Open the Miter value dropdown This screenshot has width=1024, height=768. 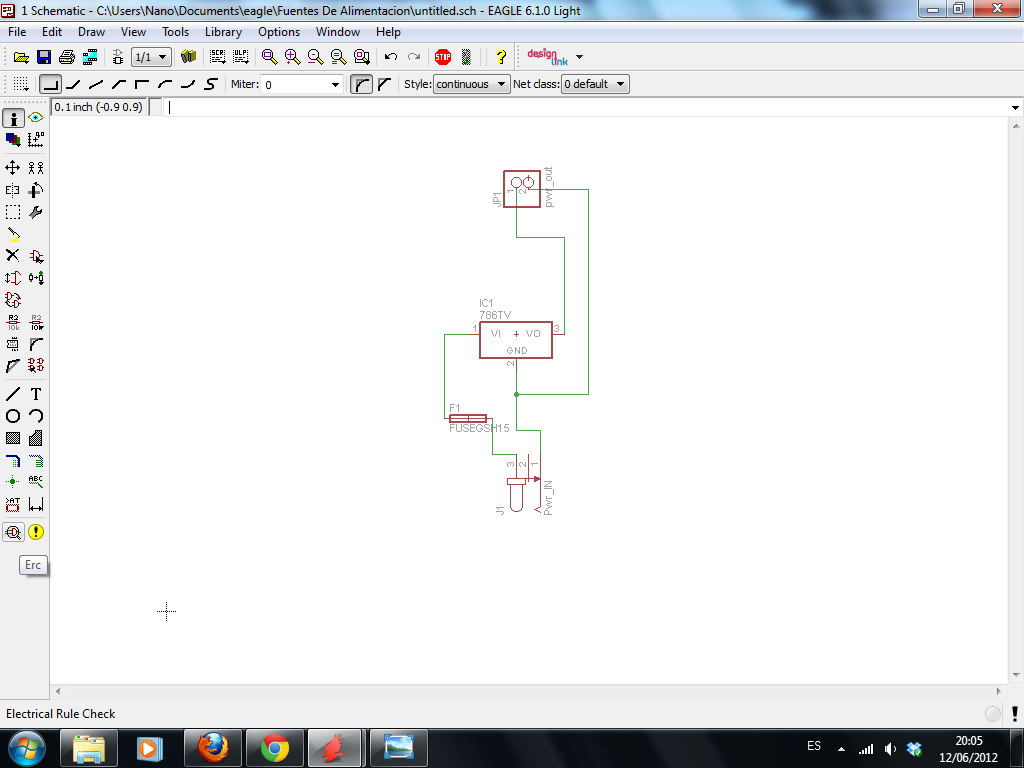(335, 84)
